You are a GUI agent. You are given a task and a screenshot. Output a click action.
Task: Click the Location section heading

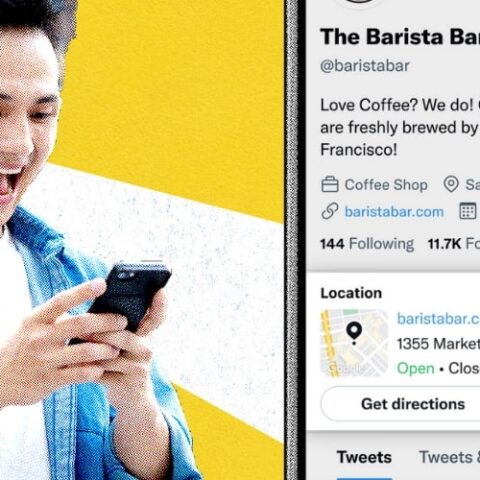tap(351, 293)
